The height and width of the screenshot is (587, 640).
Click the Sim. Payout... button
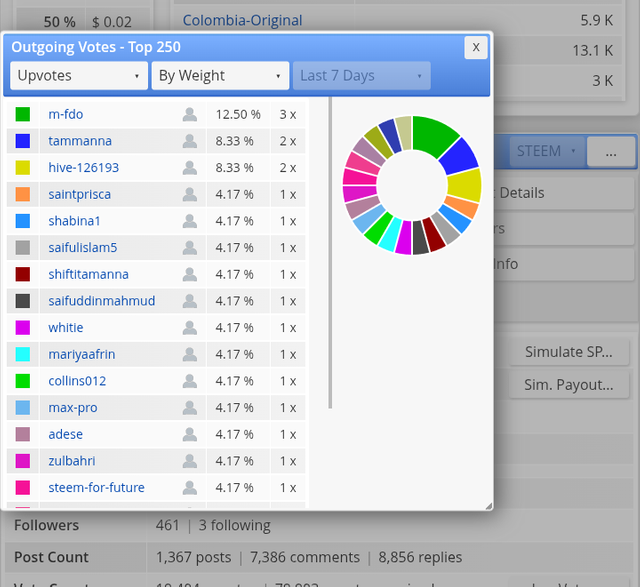(569, 385)
